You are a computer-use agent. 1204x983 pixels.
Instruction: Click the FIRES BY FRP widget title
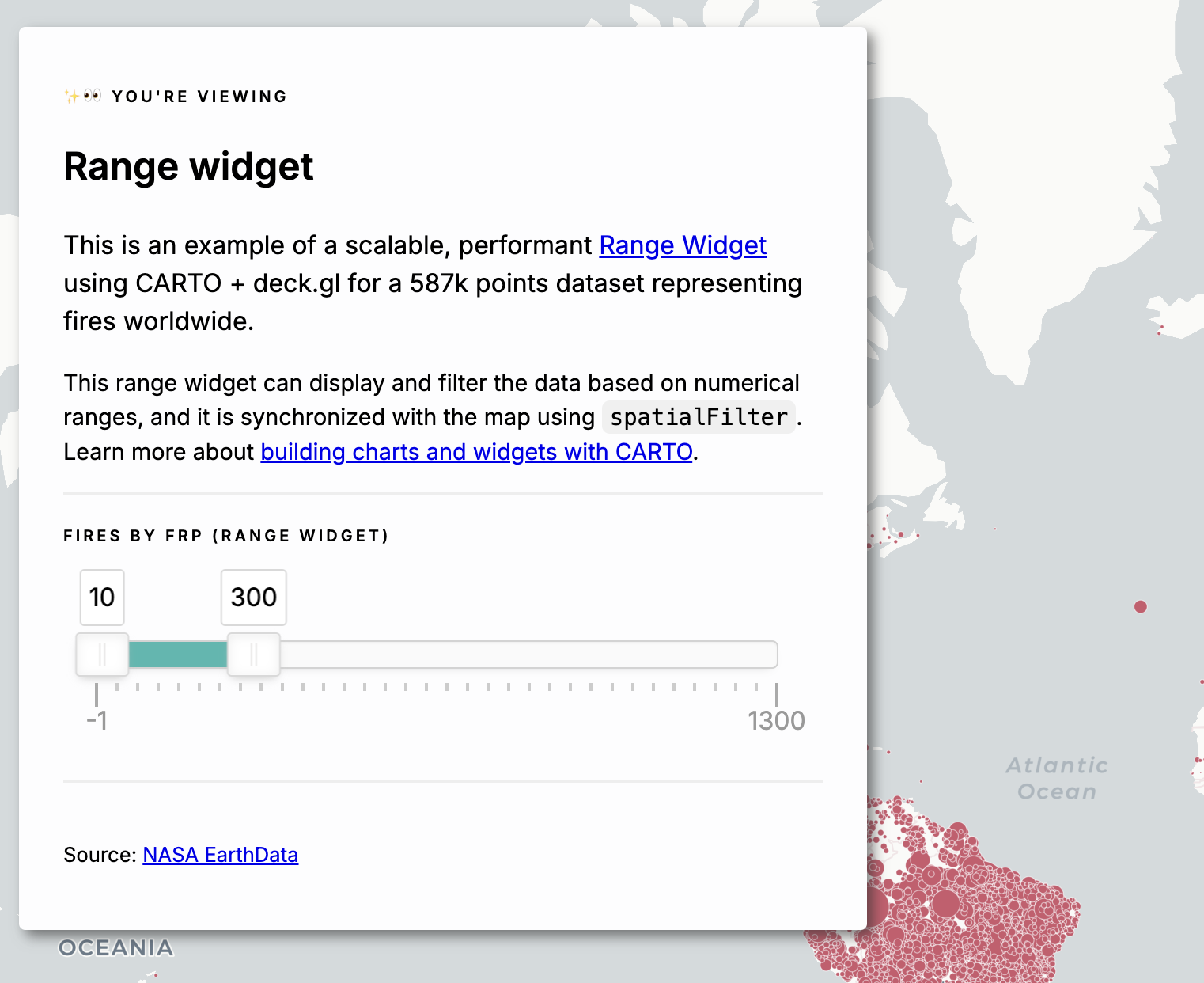[x=226, y=536]
